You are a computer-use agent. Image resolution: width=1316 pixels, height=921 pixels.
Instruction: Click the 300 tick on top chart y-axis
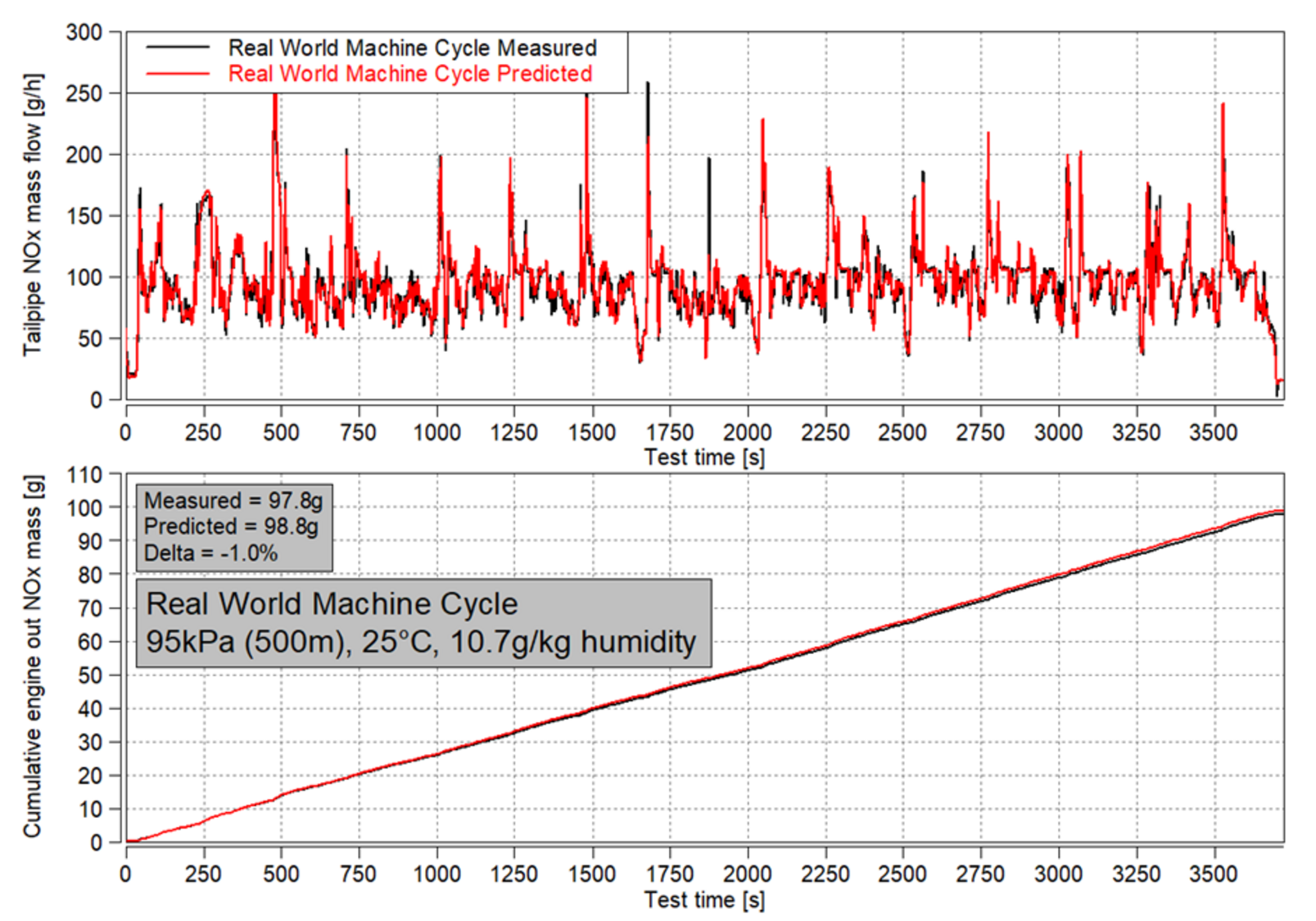pos(84,33)
